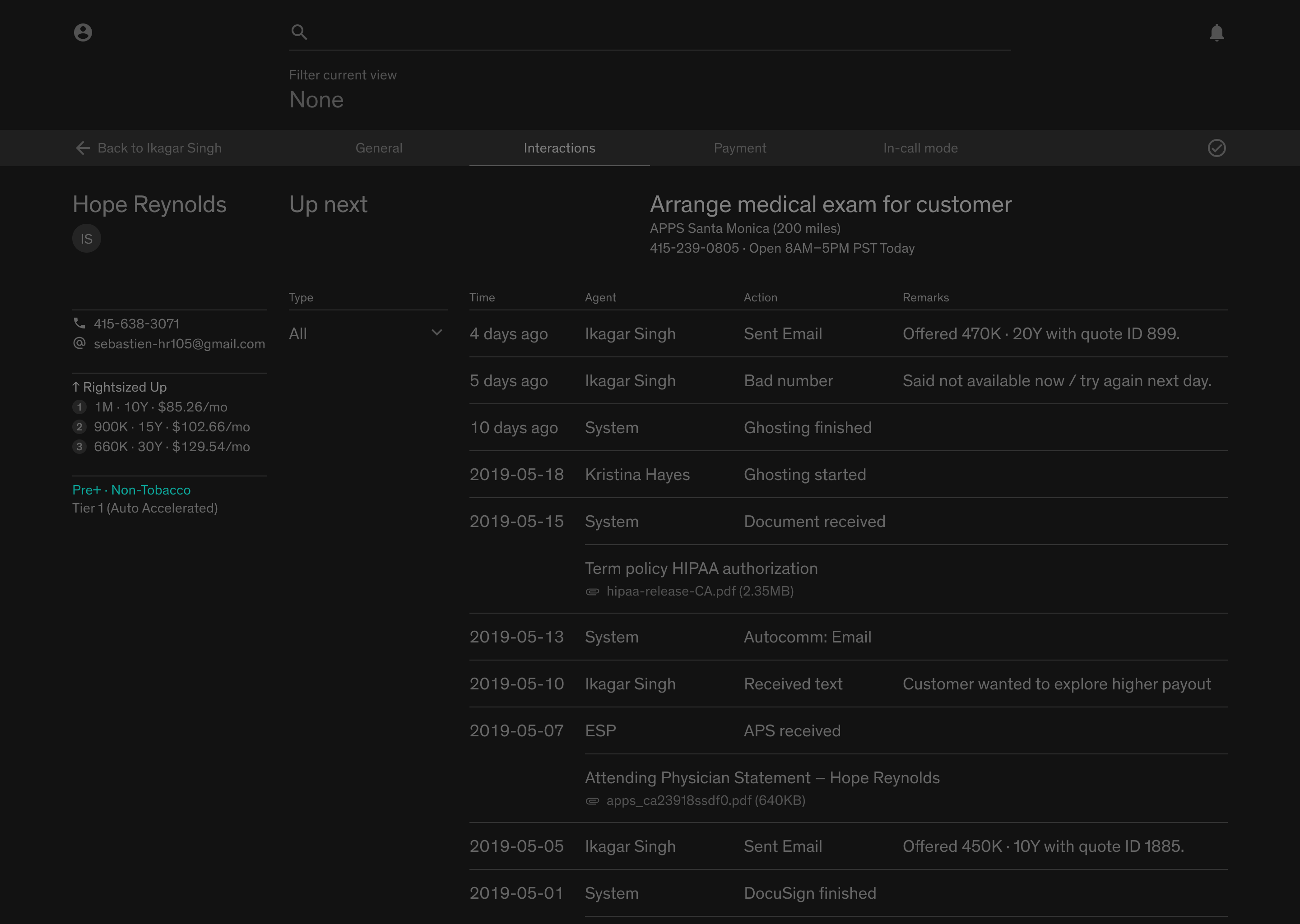The height and width of the screenshot is (924, 1300).
Task: Switch to the General tab
Action: coord(379,148)
